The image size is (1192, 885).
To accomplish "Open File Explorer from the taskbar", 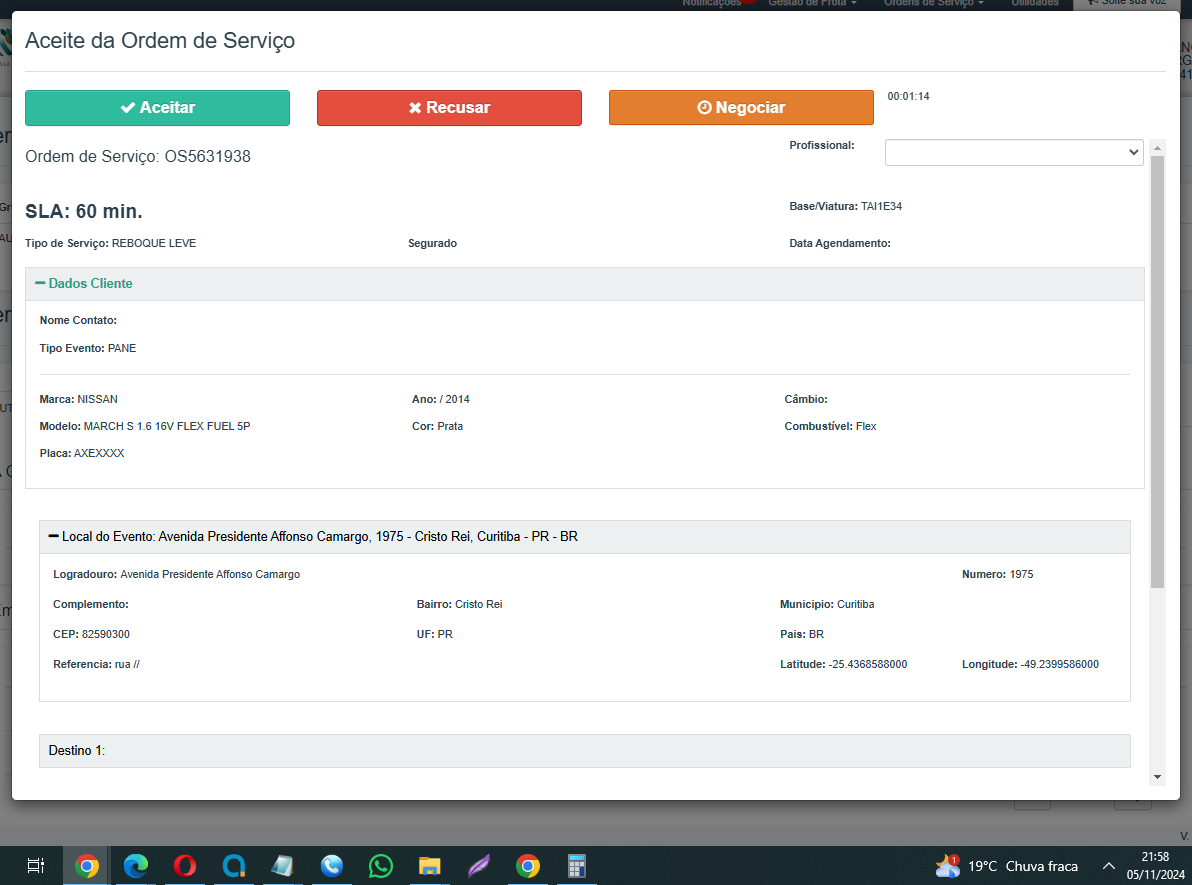I will (430, 866).
